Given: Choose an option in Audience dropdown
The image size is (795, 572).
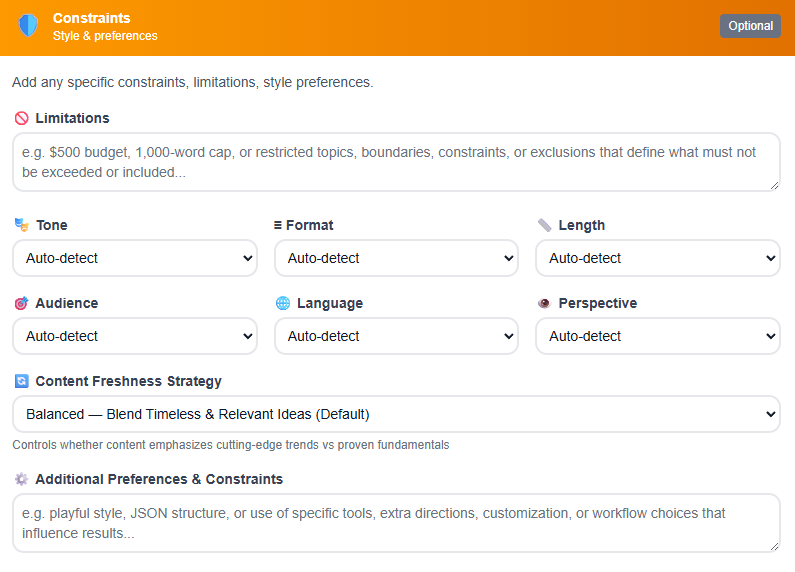Looking at the screenshot, I should pos(135,336).
